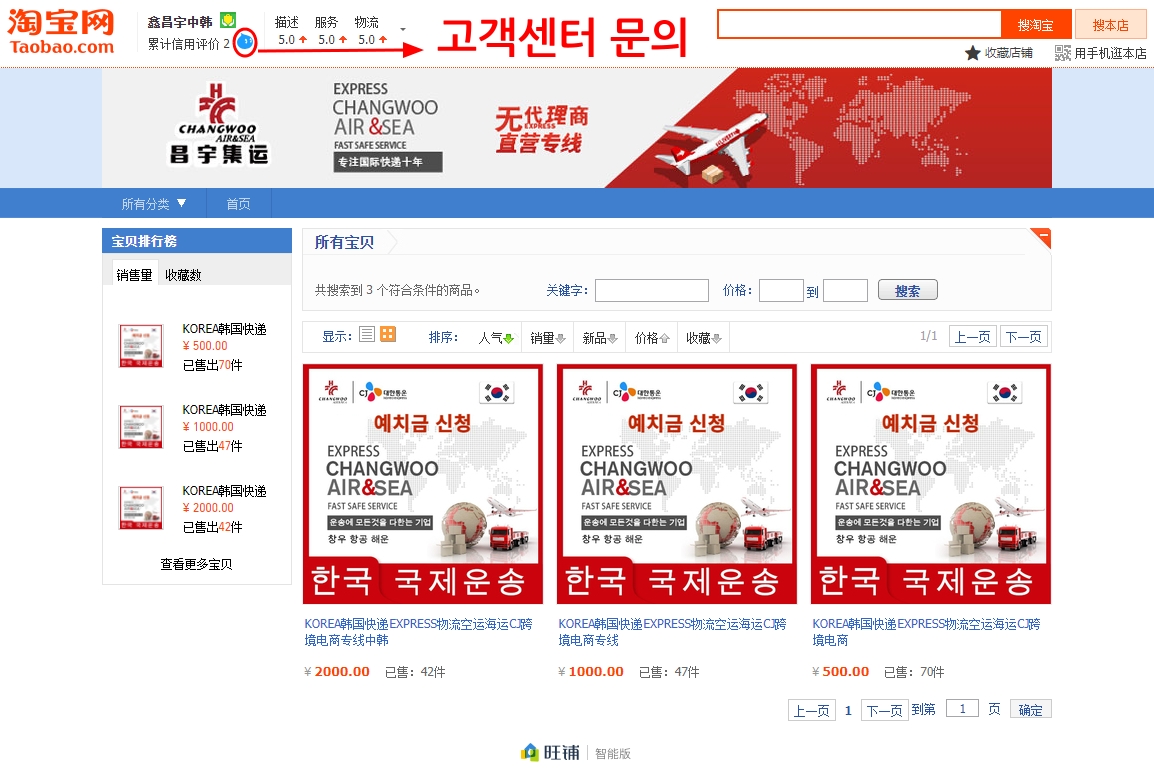
Task: Click the orange corner icon of 所有宝贝 panel
Action: (x=1041, y=238)
